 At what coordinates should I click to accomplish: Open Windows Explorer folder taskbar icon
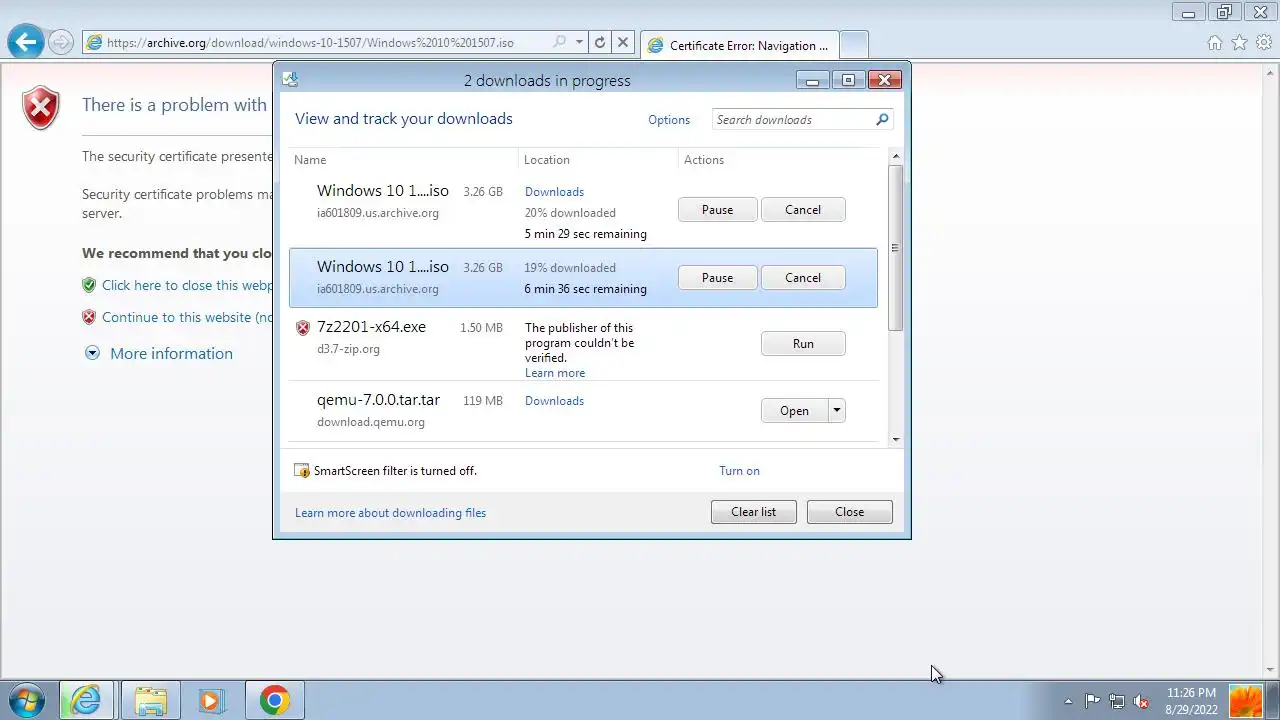[x=150, y=700]
